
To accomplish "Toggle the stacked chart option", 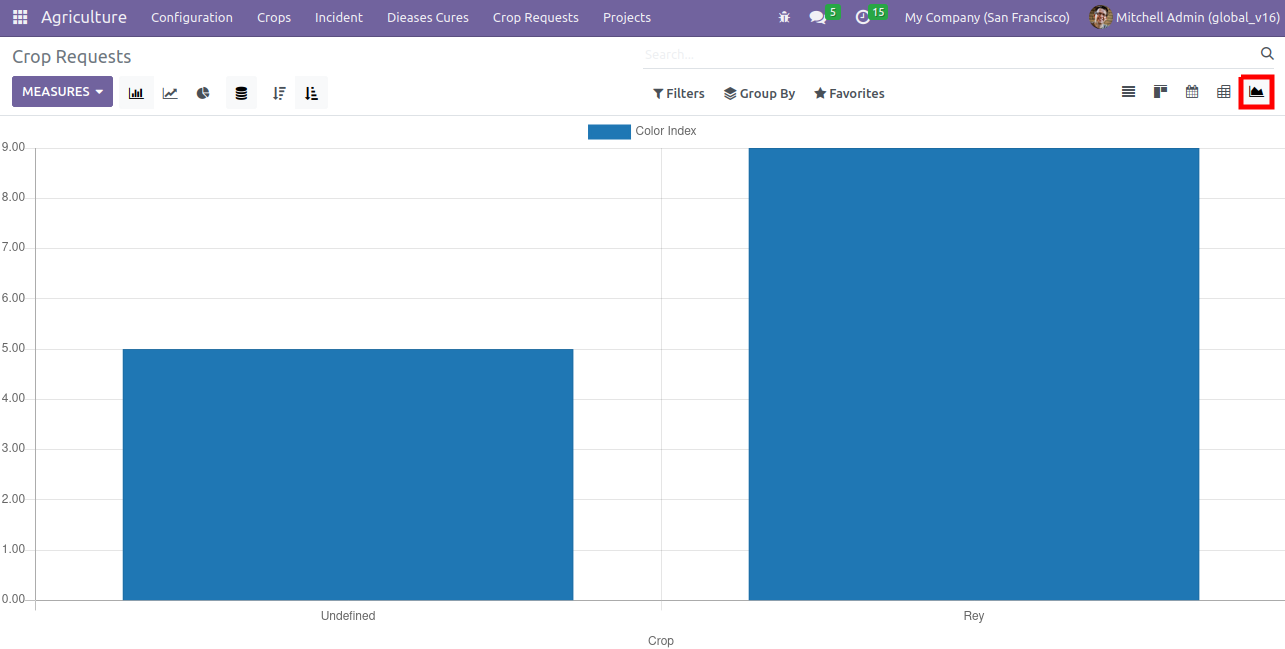I will tap(241, 93).
